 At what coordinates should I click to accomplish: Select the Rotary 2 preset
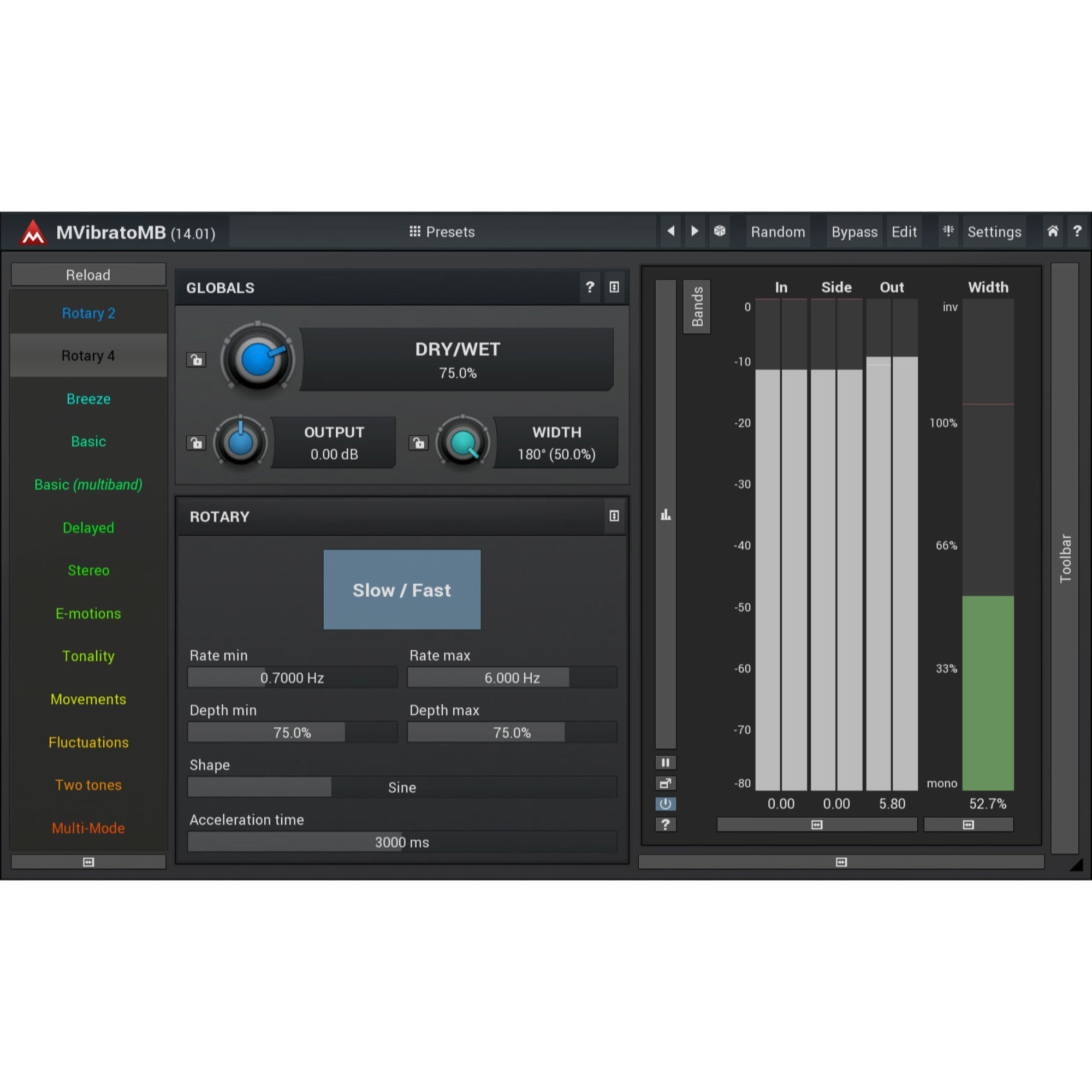[88, 313]
